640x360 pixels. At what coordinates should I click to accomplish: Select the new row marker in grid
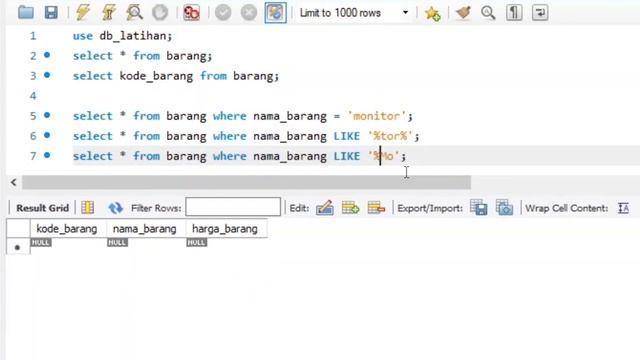(x=18, y=247)
